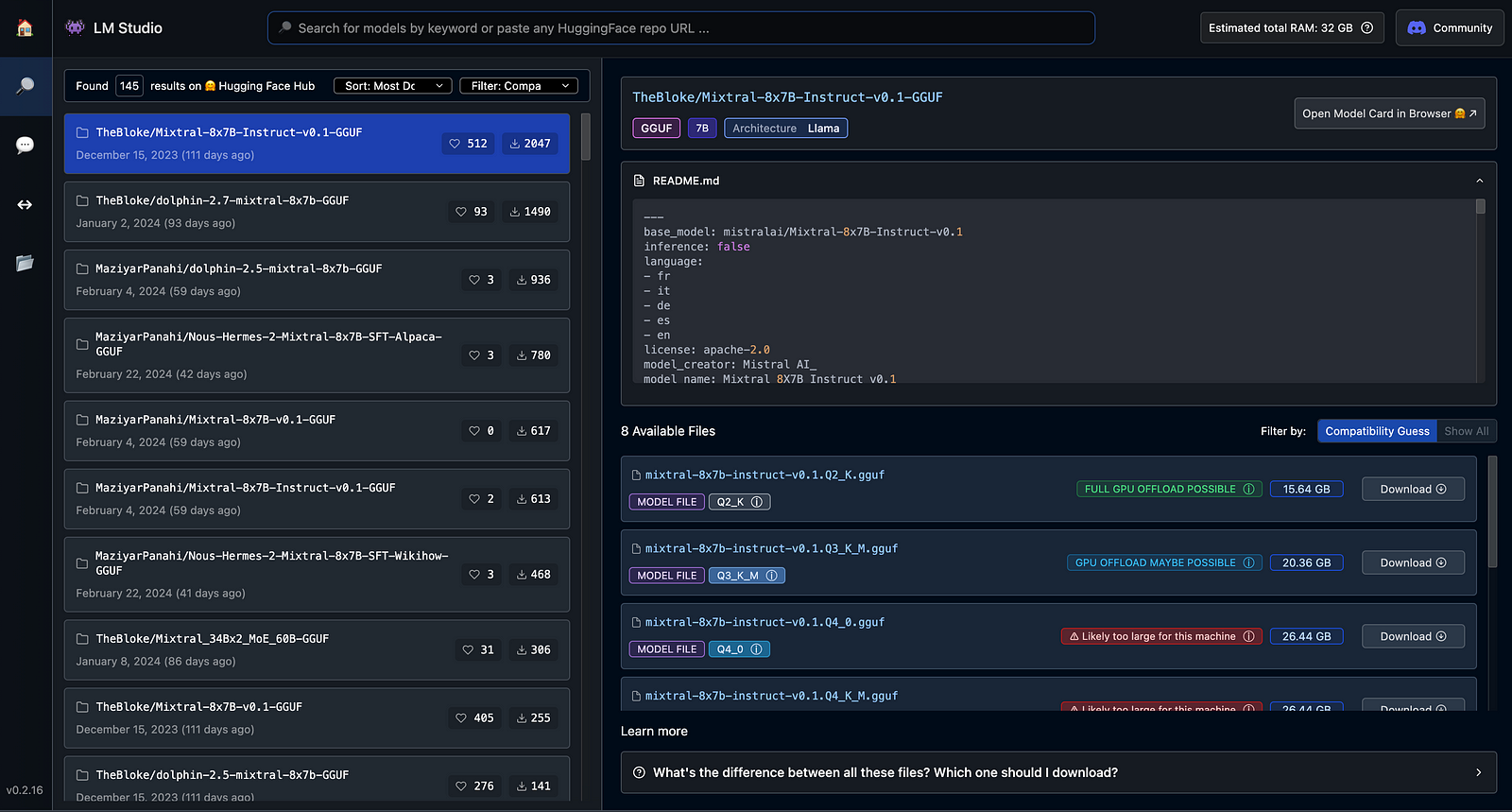1512x812 pixels.
Task: Open the Home tab in sidebar
Action: [26, 27]
